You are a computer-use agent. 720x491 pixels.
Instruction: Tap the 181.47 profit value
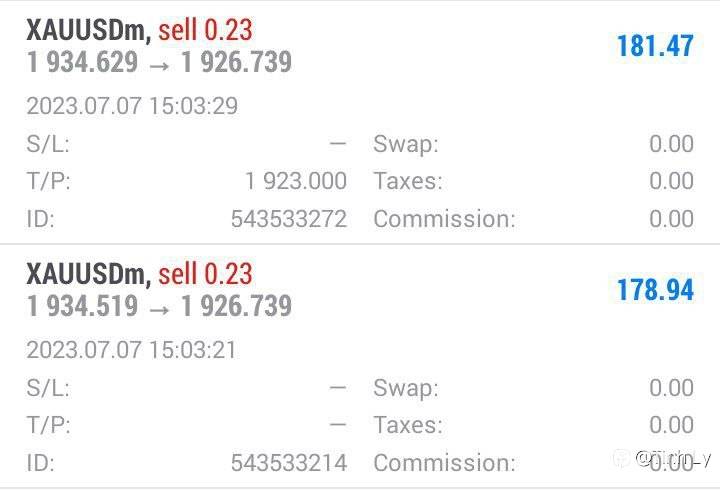(x=655, y=47)
